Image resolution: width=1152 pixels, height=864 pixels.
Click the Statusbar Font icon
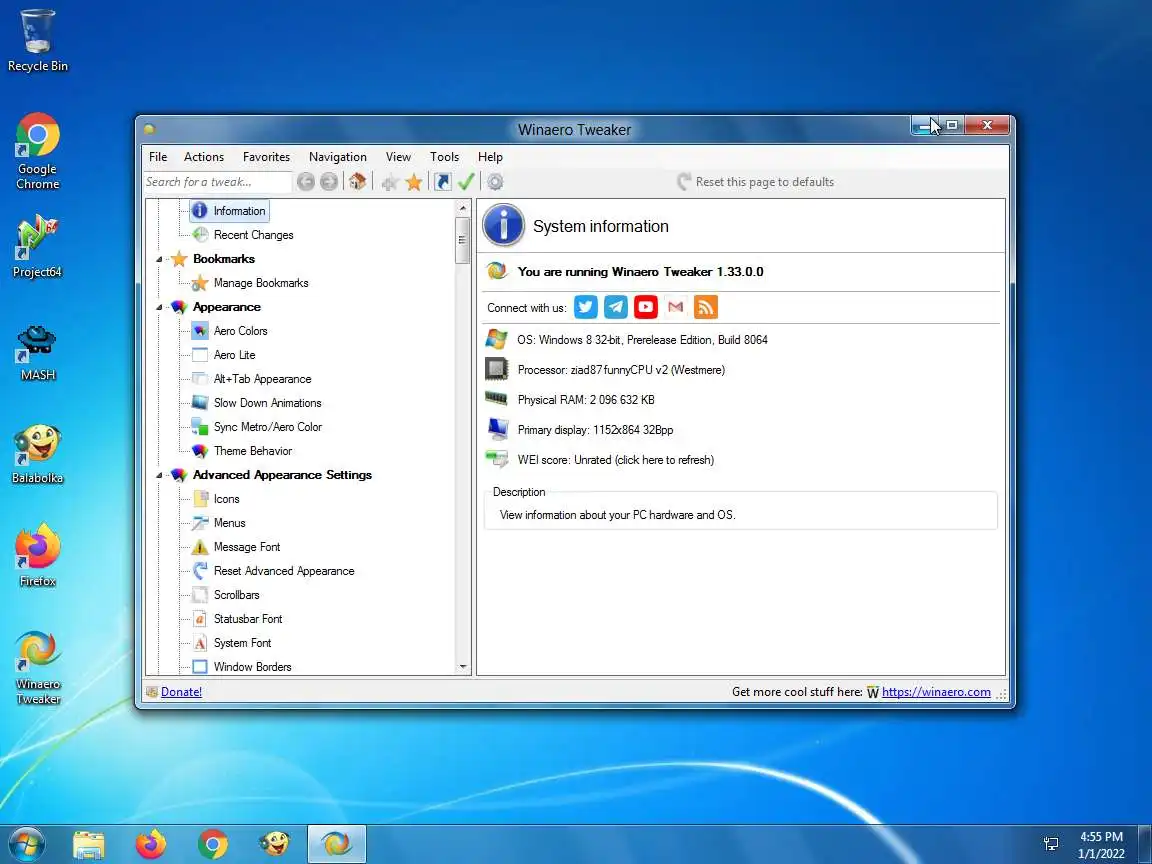(x=200, y=619)
